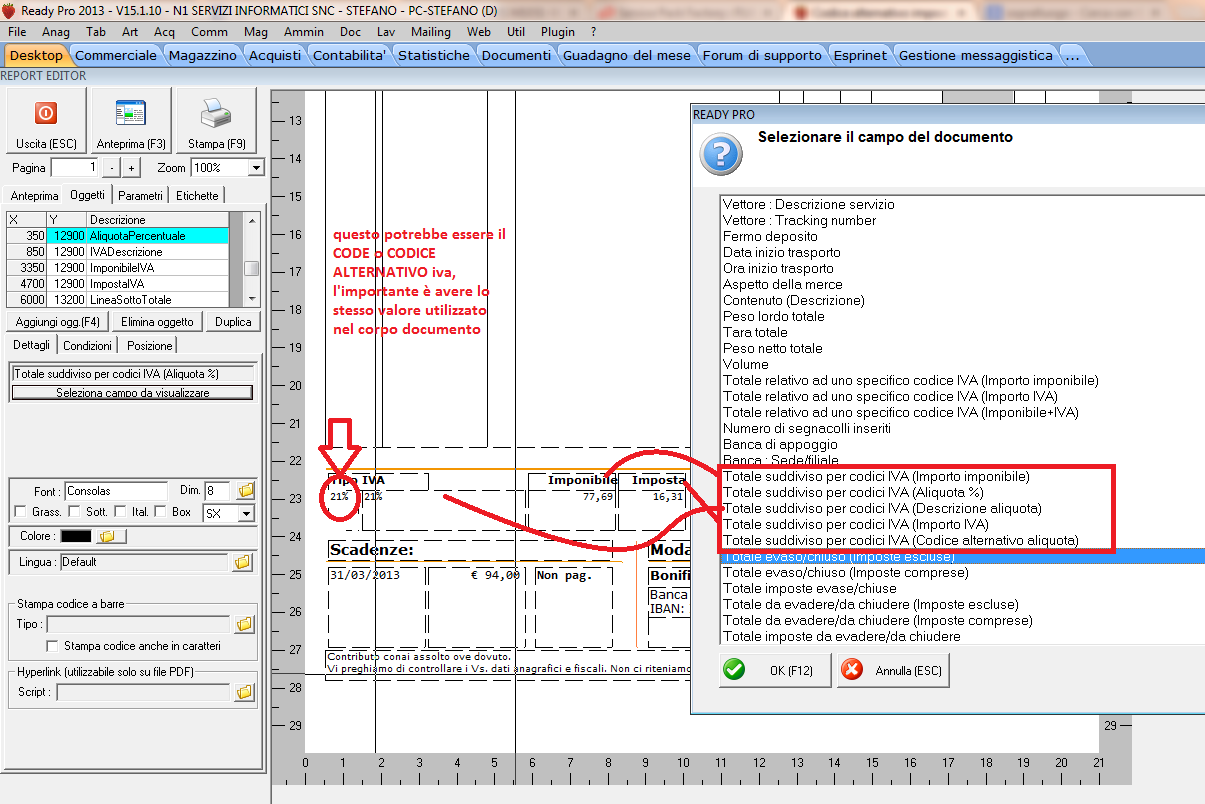Confirm with the green OK (F12) checkmark
Viewport: 1205px width, 804px height.
coord(735,670)
